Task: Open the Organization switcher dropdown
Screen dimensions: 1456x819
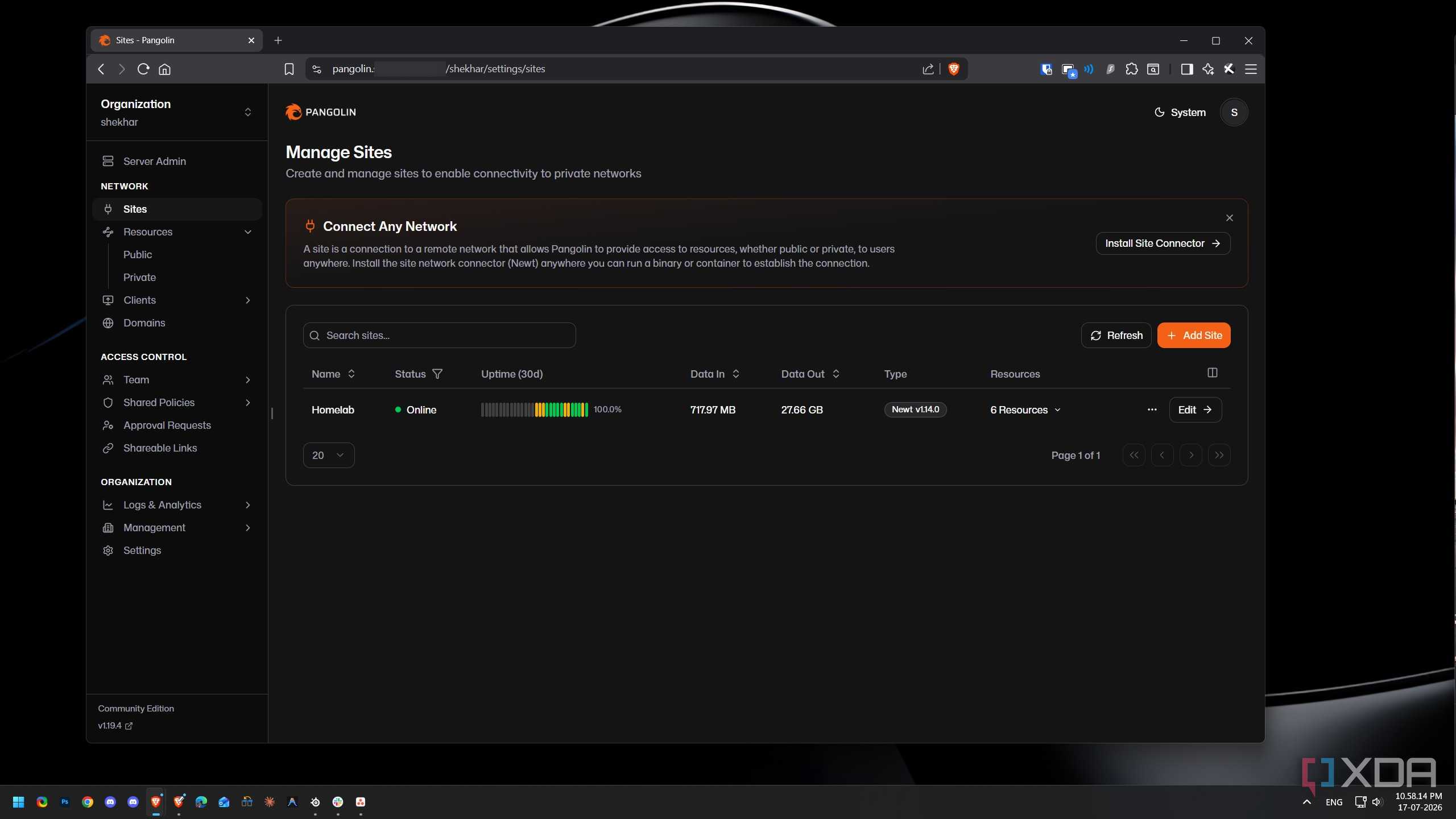Action: pyautogui.click(x=177, y=112)
